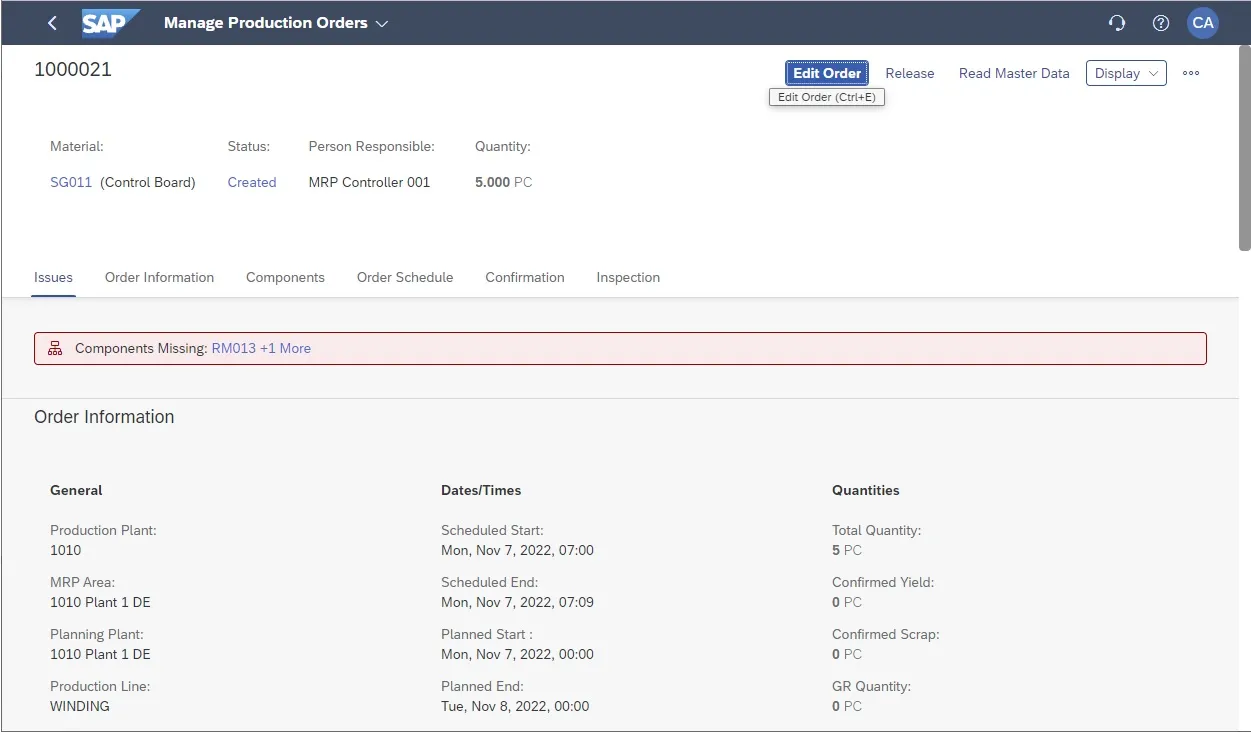
Task: Open the Display dropdown button
Action: coord(1126,73)
